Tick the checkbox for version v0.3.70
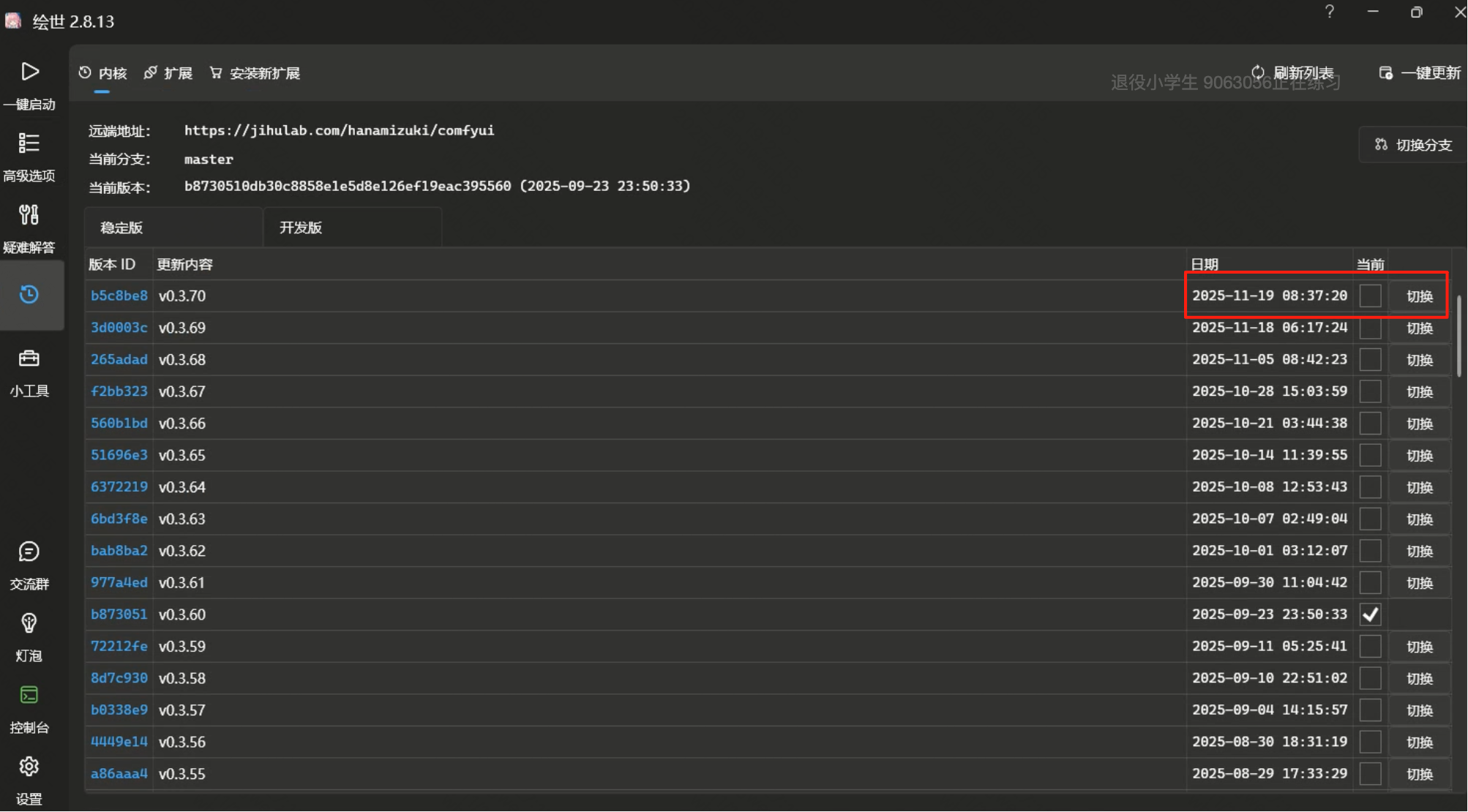 (x=1370, y=296)
